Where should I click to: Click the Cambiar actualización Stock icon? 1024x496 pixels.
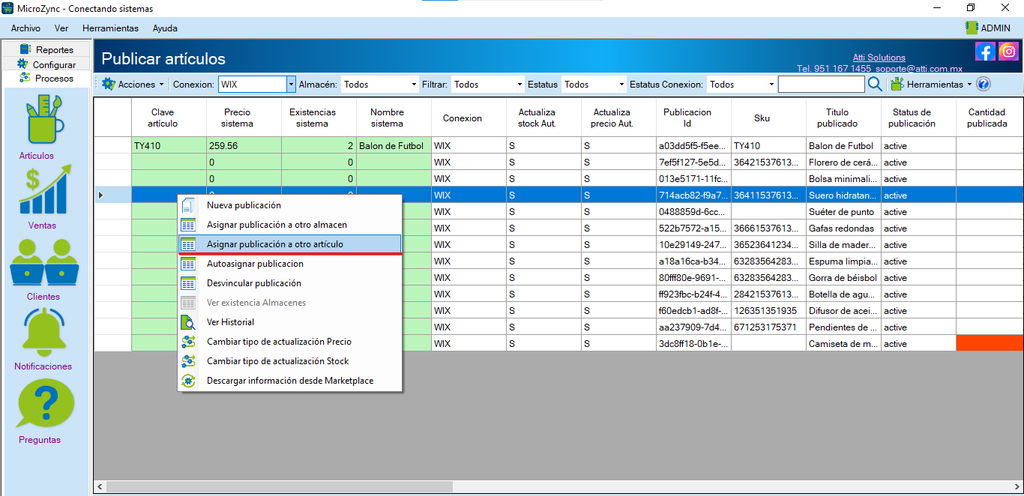tap(188, 361)
